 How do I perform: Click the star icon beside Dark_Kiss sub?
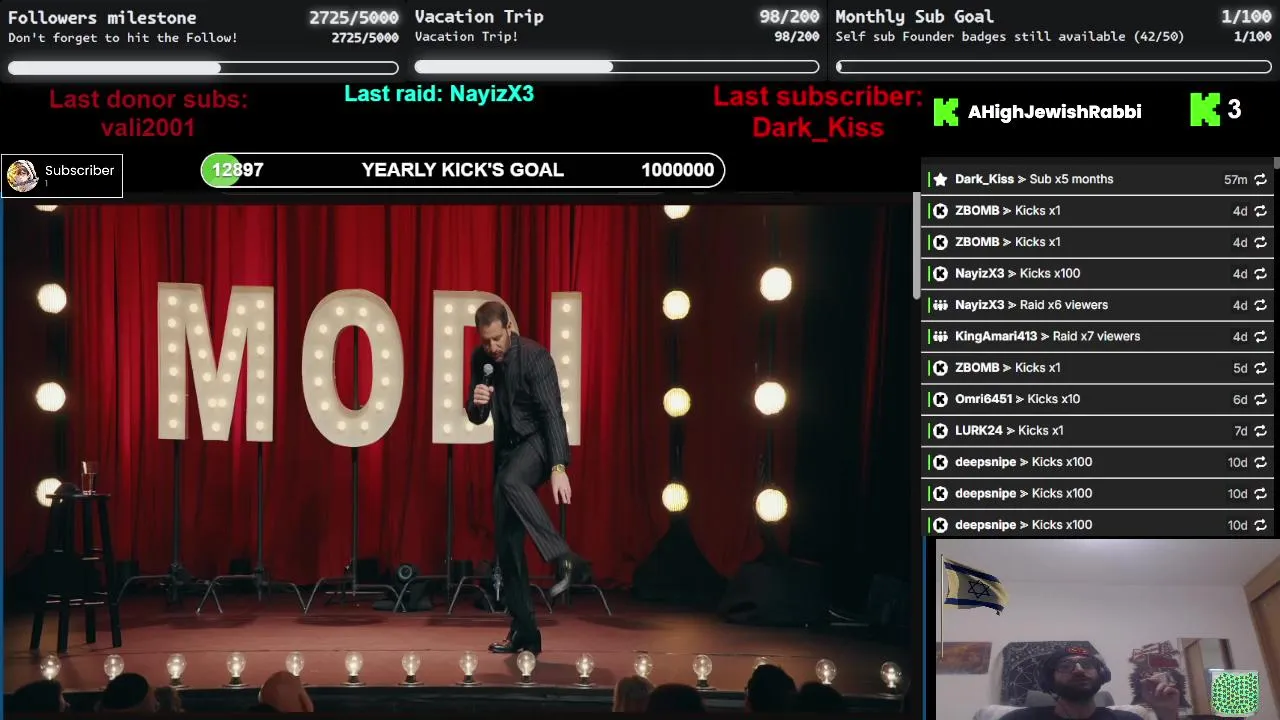point(940,179)
